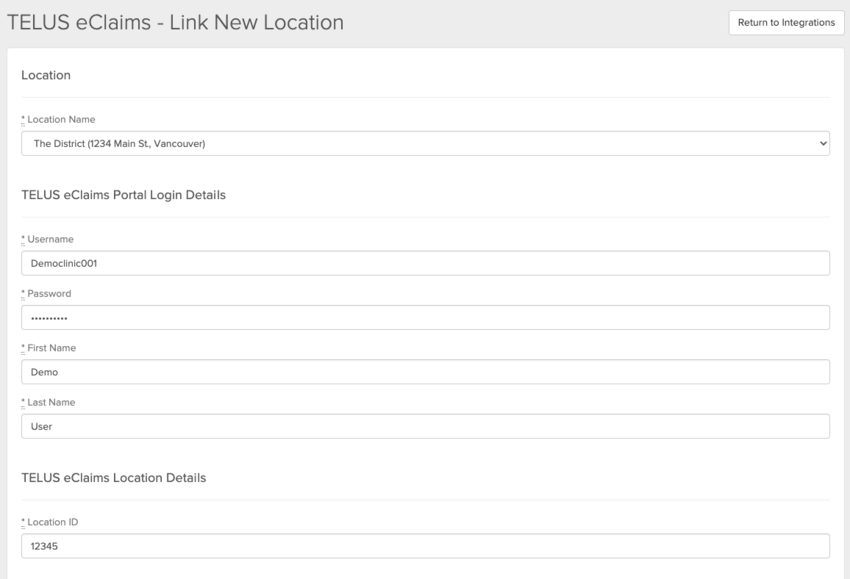The height and width of the screenshot is (579, 850).
Task: Click the Last Name field label
Action: pyautogui.click(x=51, y=402)
